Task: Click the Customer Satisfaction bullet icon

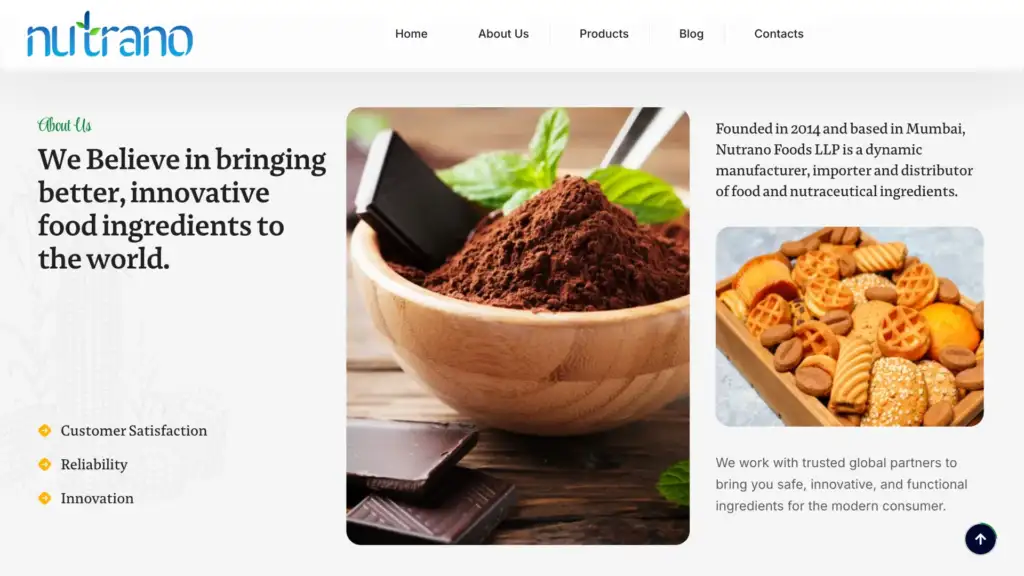Action: (44, 430)
